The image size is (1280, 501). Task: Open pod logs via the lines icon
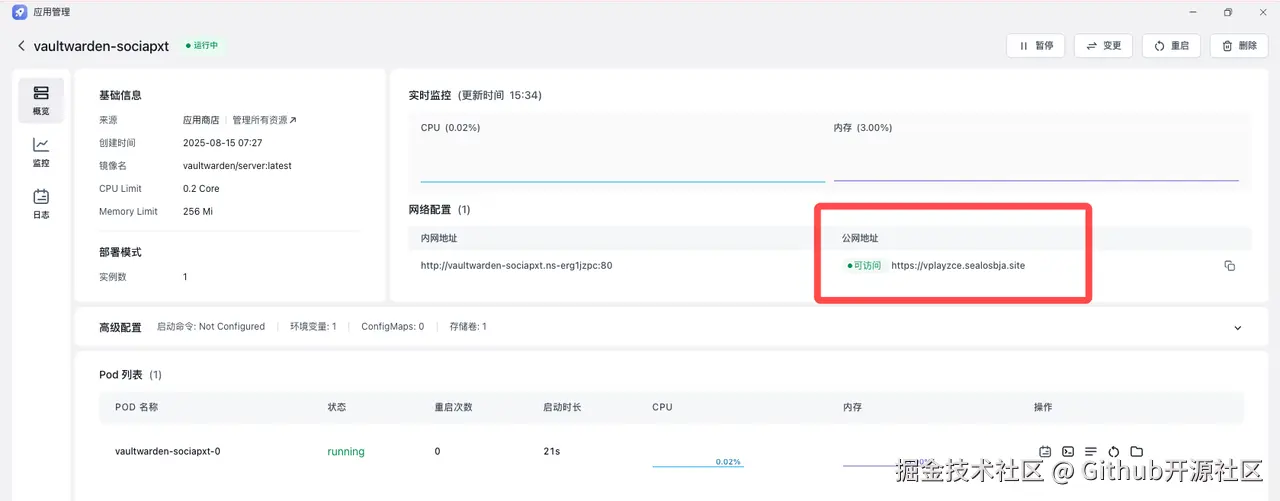pos(1091,452)
